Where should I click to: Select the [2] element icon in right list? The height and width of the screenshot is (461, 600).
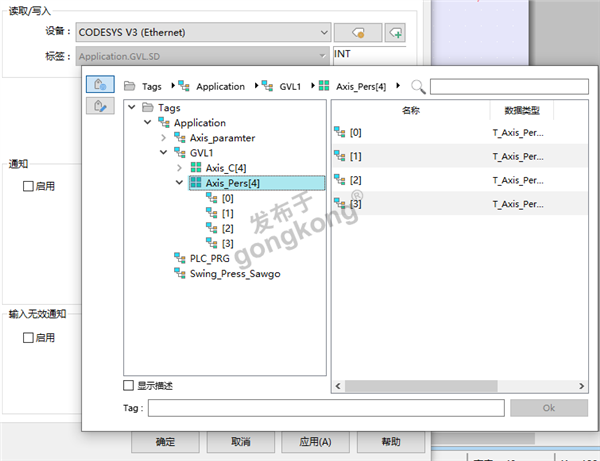340,180
